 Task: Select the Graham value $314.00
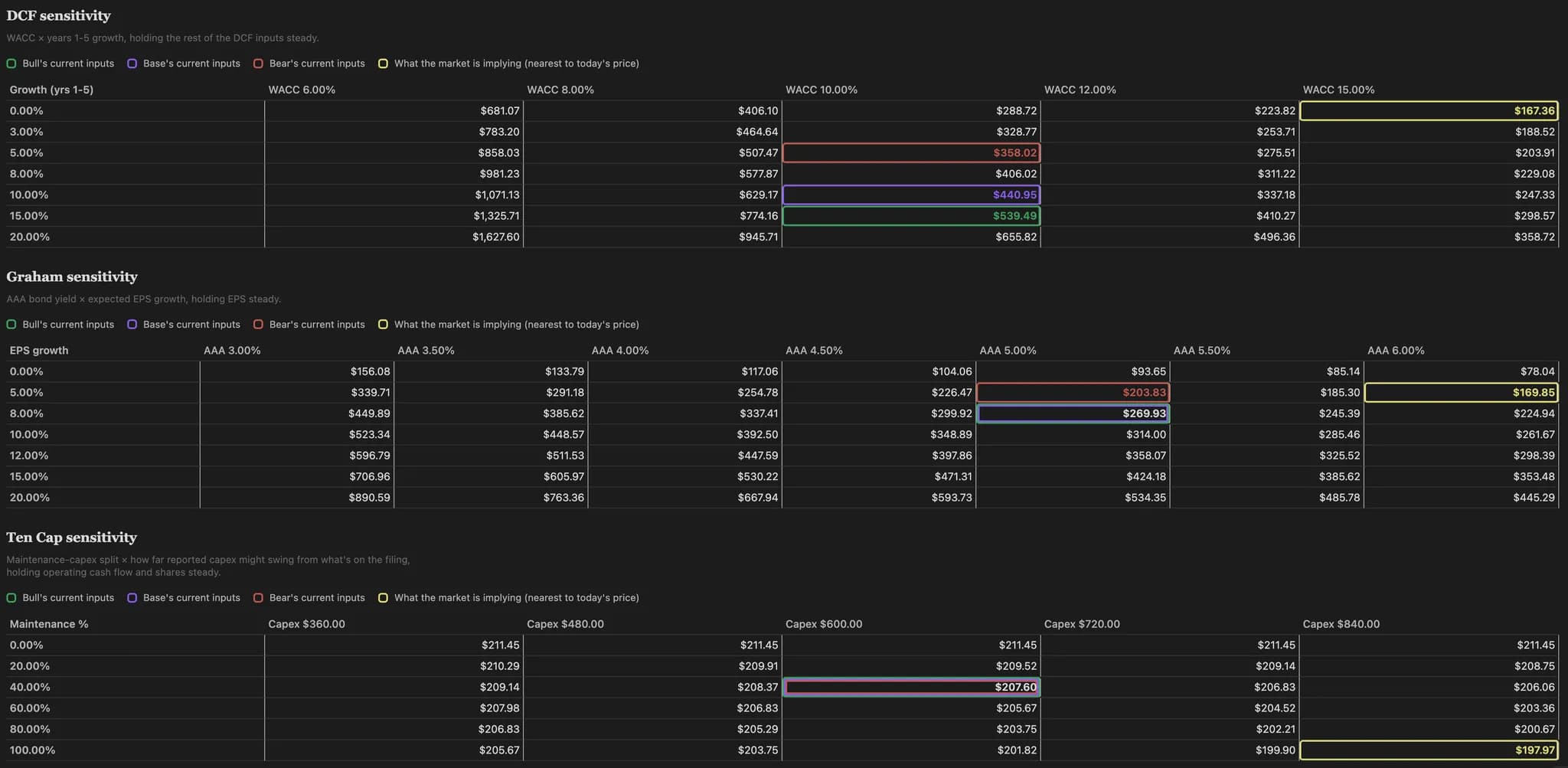pos(1145,435)
